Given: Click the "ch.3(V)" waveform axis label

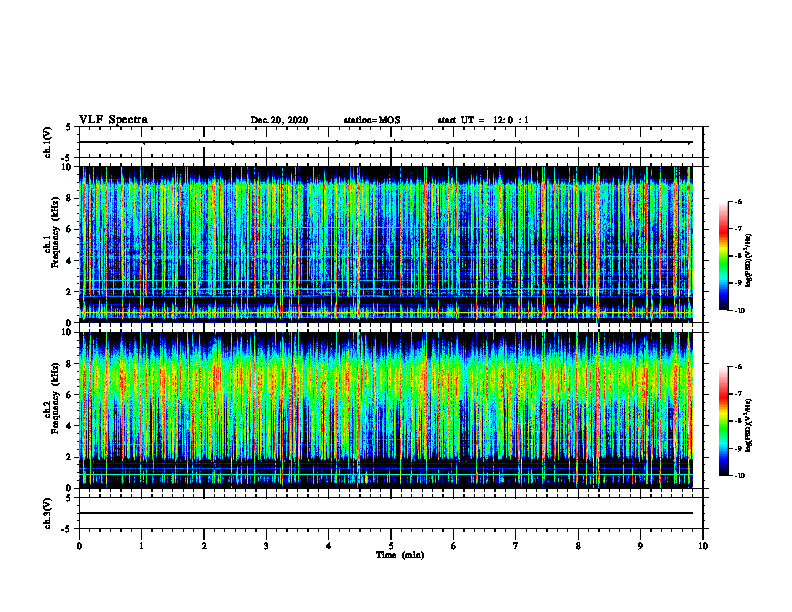Looking at the screenshot, I should 47,513.
